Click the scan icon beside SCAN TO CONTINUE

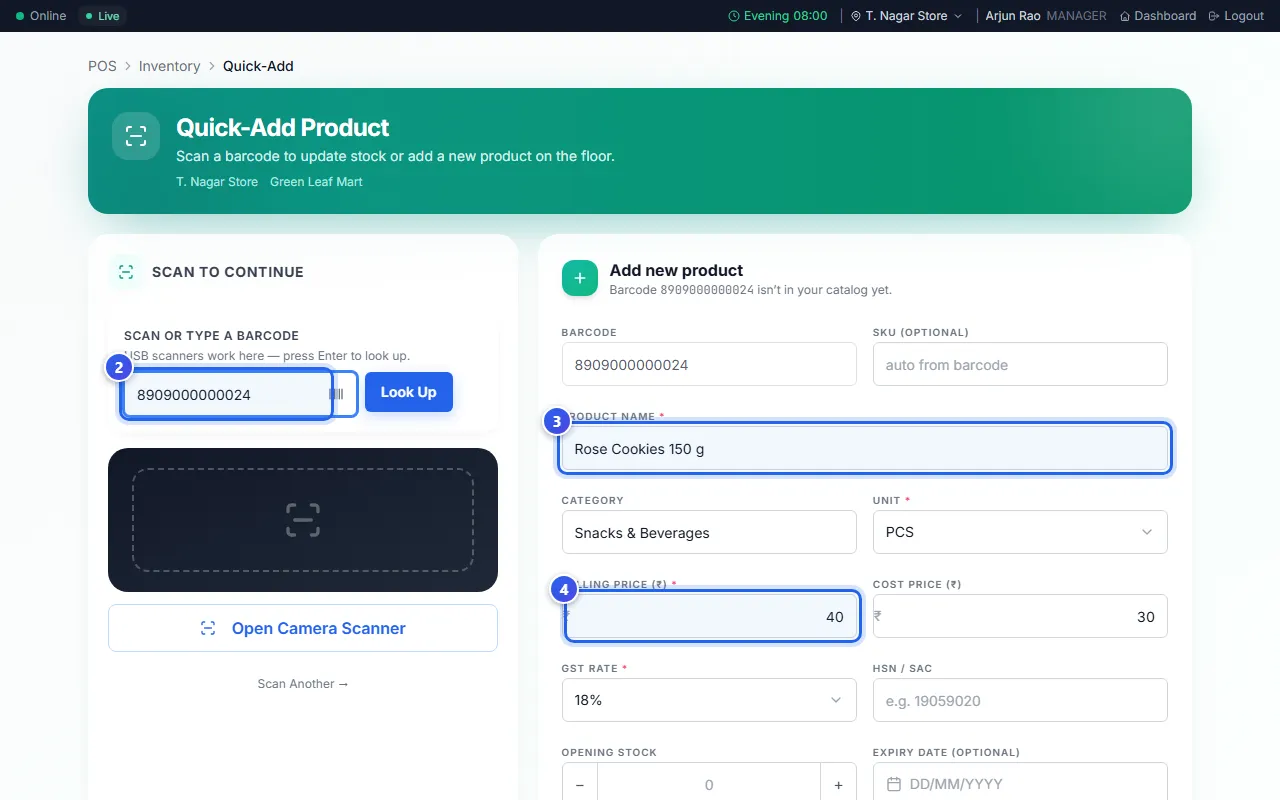[x=125, y=271]
